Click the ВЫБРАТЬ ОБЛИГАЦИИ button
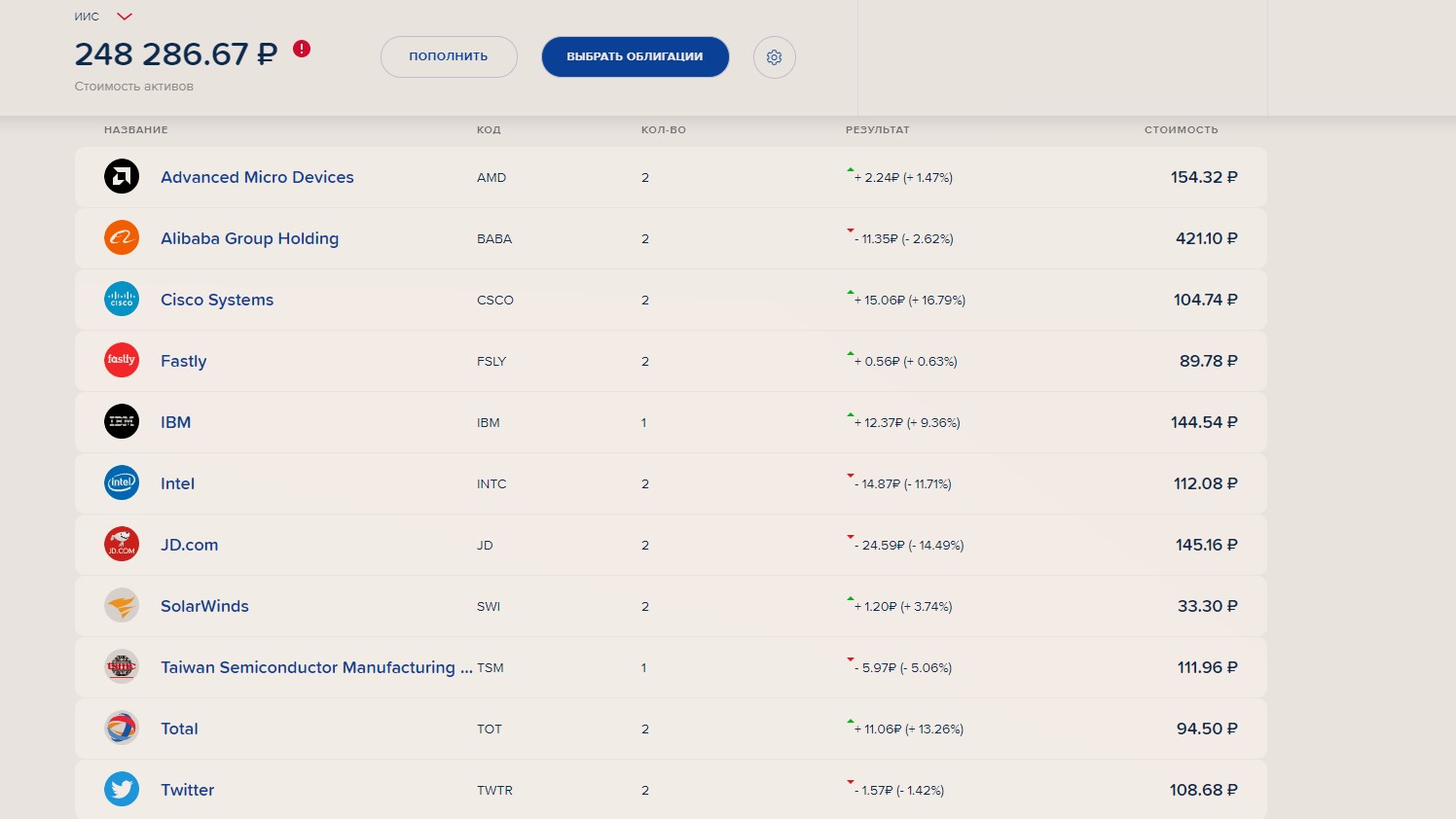The width and height of the screenshot is (1456, 819). (635, 56)
